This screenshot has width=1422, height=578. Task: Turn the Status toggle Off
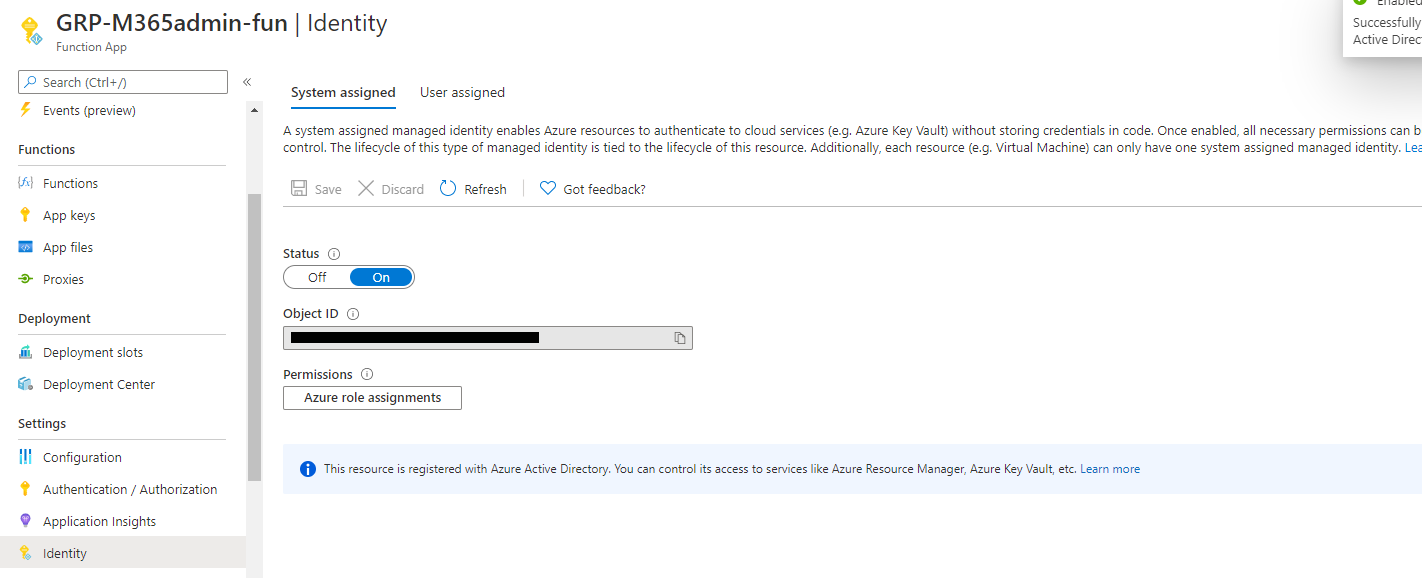[x=317, y=277]
